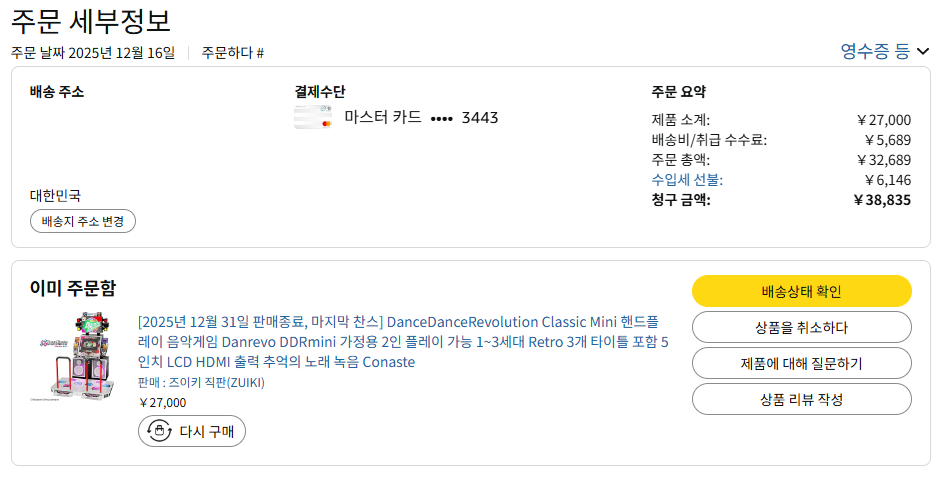Click the 주문하다 # order number text

tap(233, 53)
